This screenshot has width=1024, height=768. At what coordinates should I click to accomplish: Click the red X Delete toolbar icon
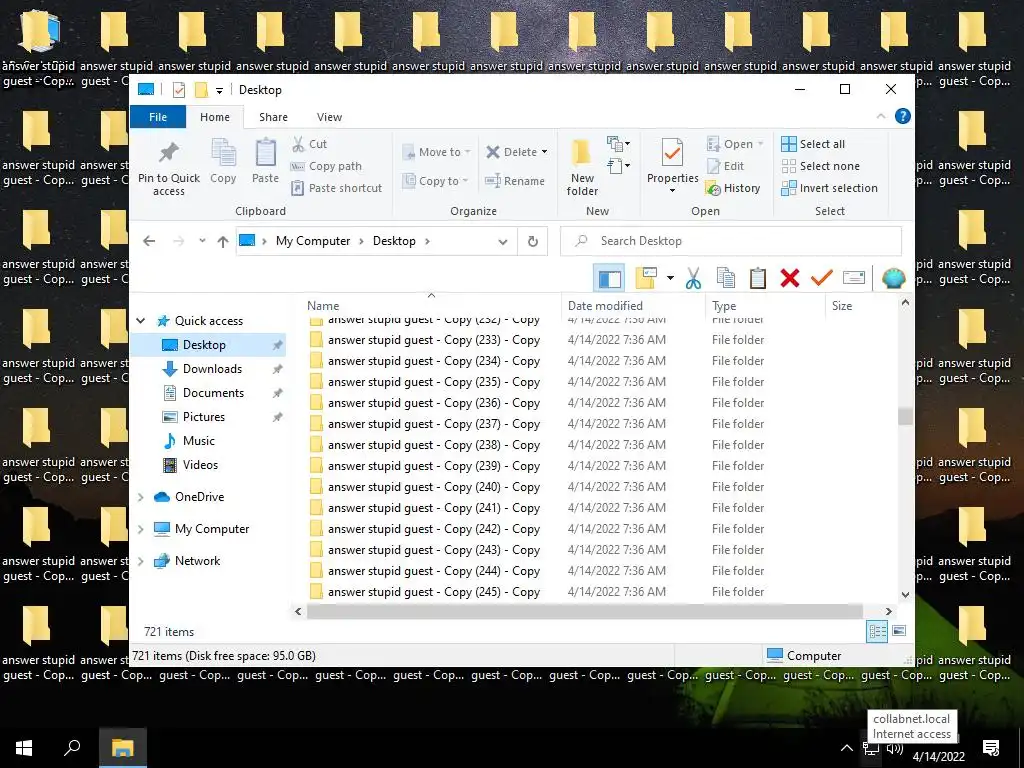(790, 278)
